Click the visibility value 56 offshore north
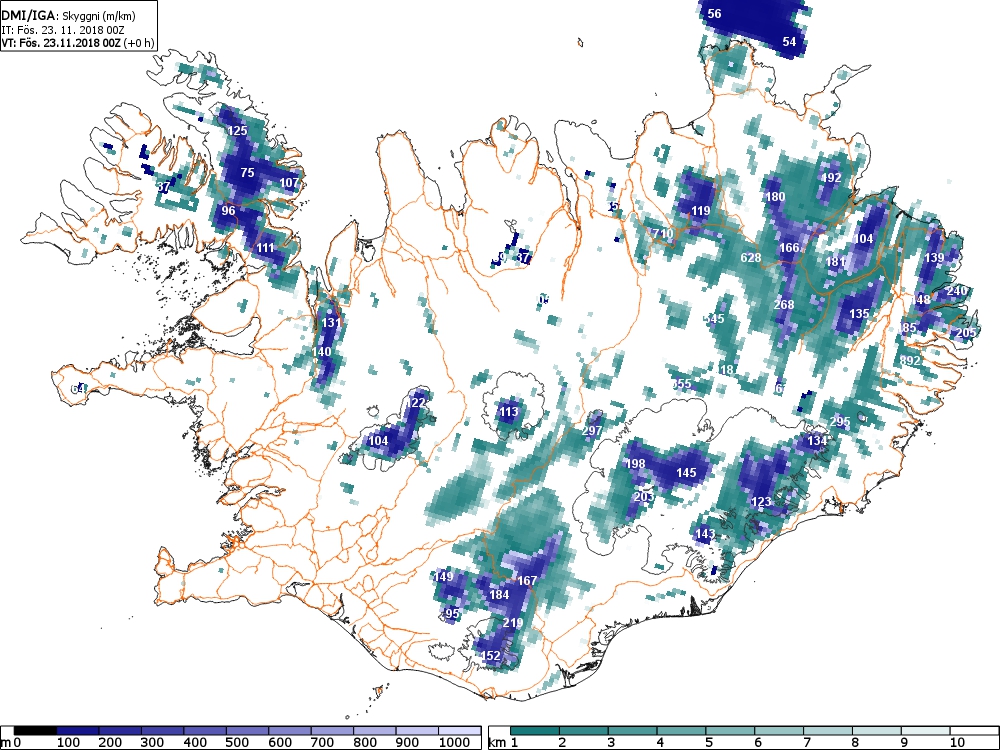1000x750 pixels. pos(714,13)
